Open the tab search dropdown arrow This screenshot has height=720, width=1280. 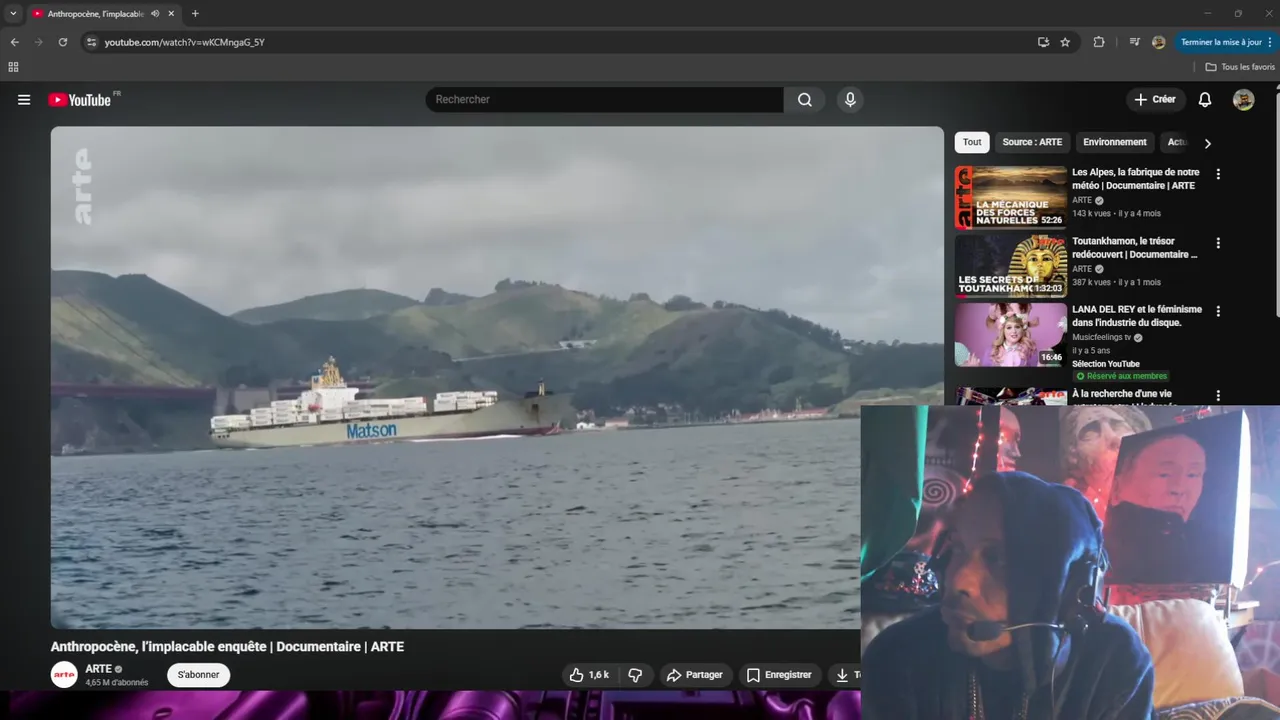point(13,14)
